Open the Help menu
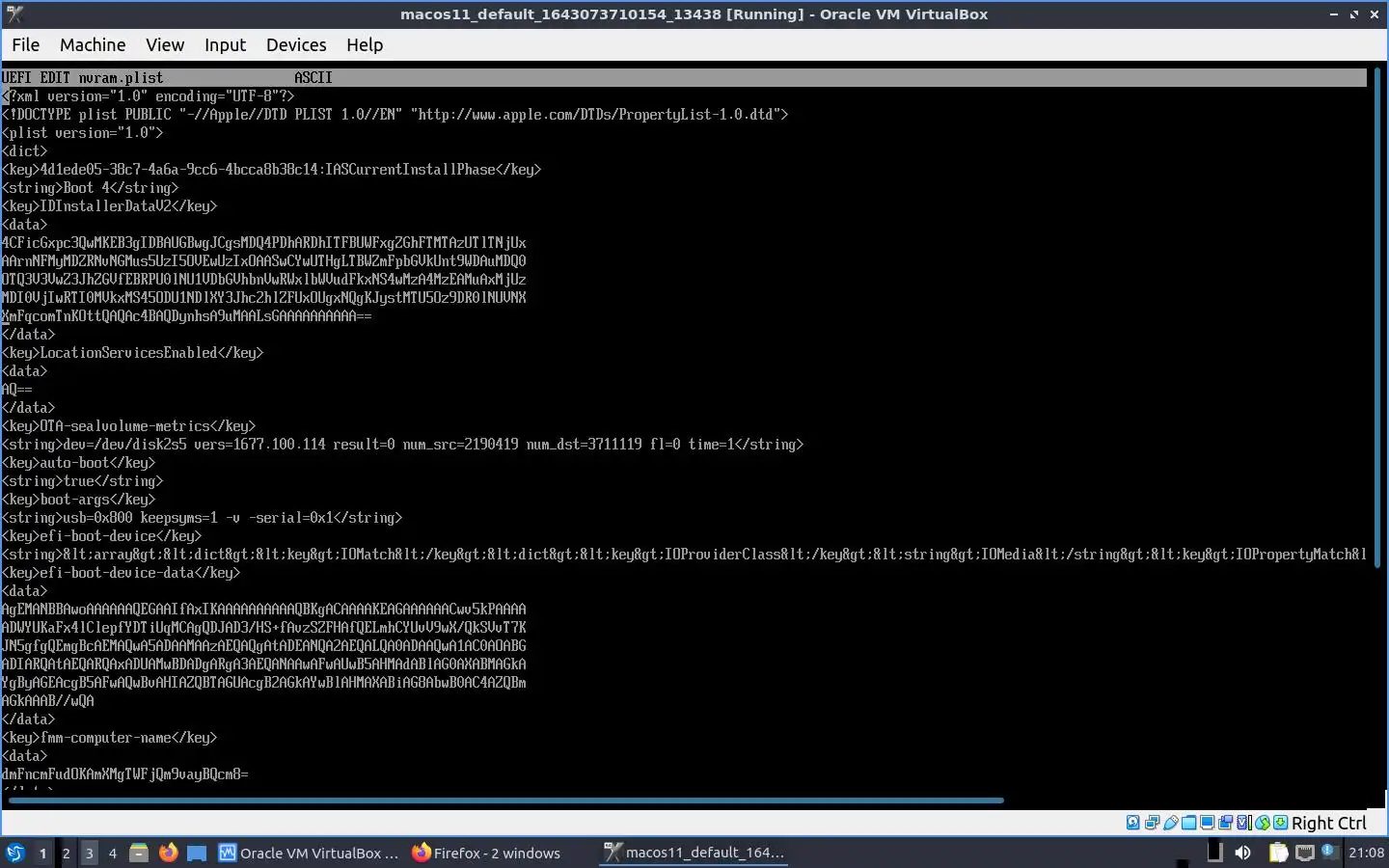The width and height of the screenshot is (1389, 868). (365, 44)
